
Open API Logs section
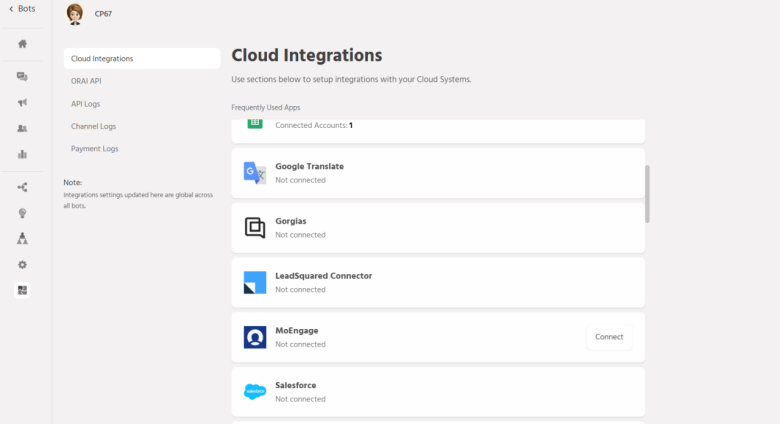pos(86,104)
